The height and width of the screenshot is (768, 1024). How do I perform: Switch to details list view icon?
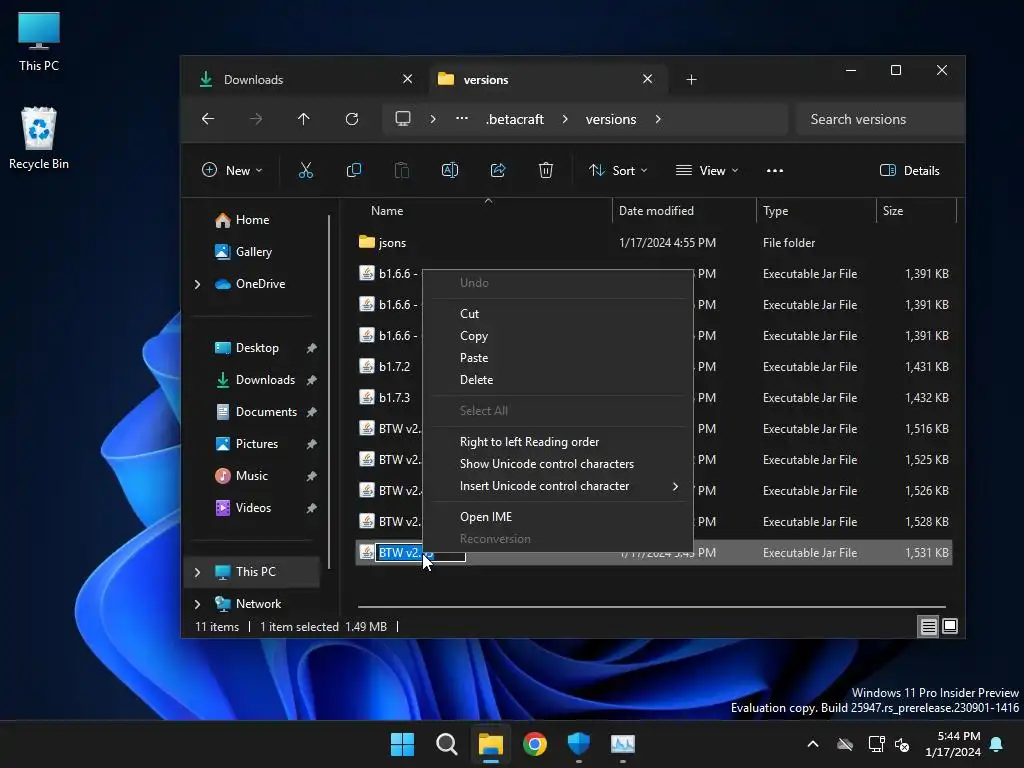pyautogui.click(x=929, y=626)
